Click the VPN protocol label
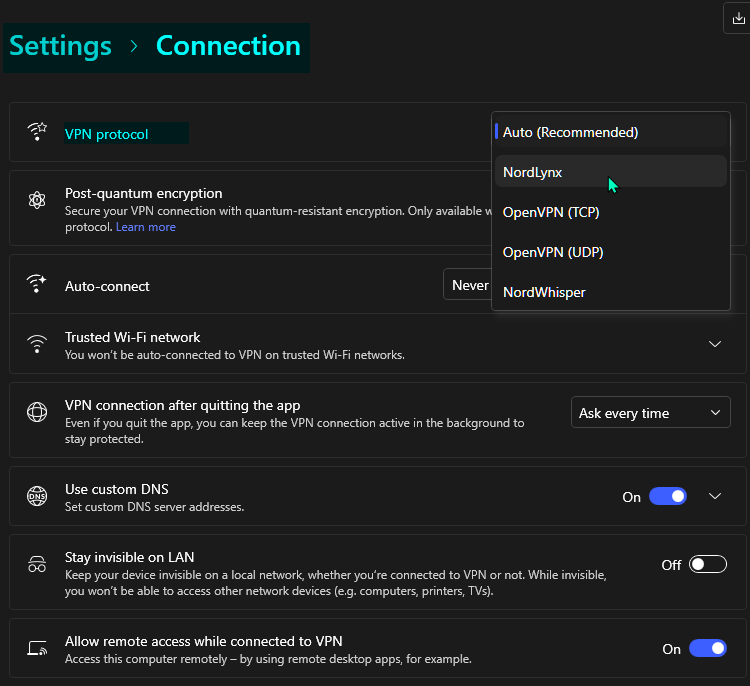Image resolution: width=750 pixels, height=686 pixels. (106, 134)
